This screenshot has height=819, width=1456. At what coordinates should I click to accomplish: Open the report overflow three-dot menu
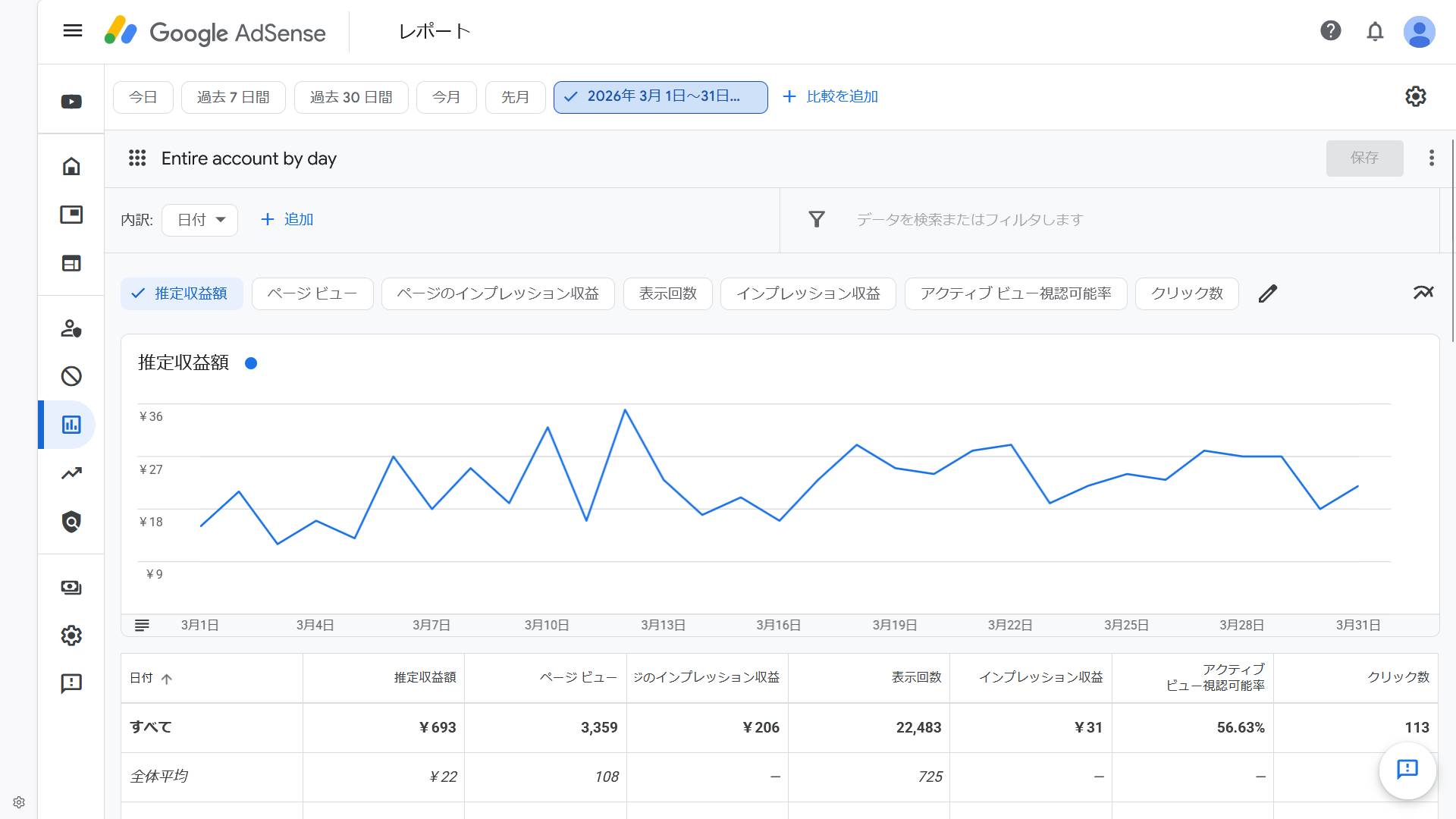tap(1432, 158)
